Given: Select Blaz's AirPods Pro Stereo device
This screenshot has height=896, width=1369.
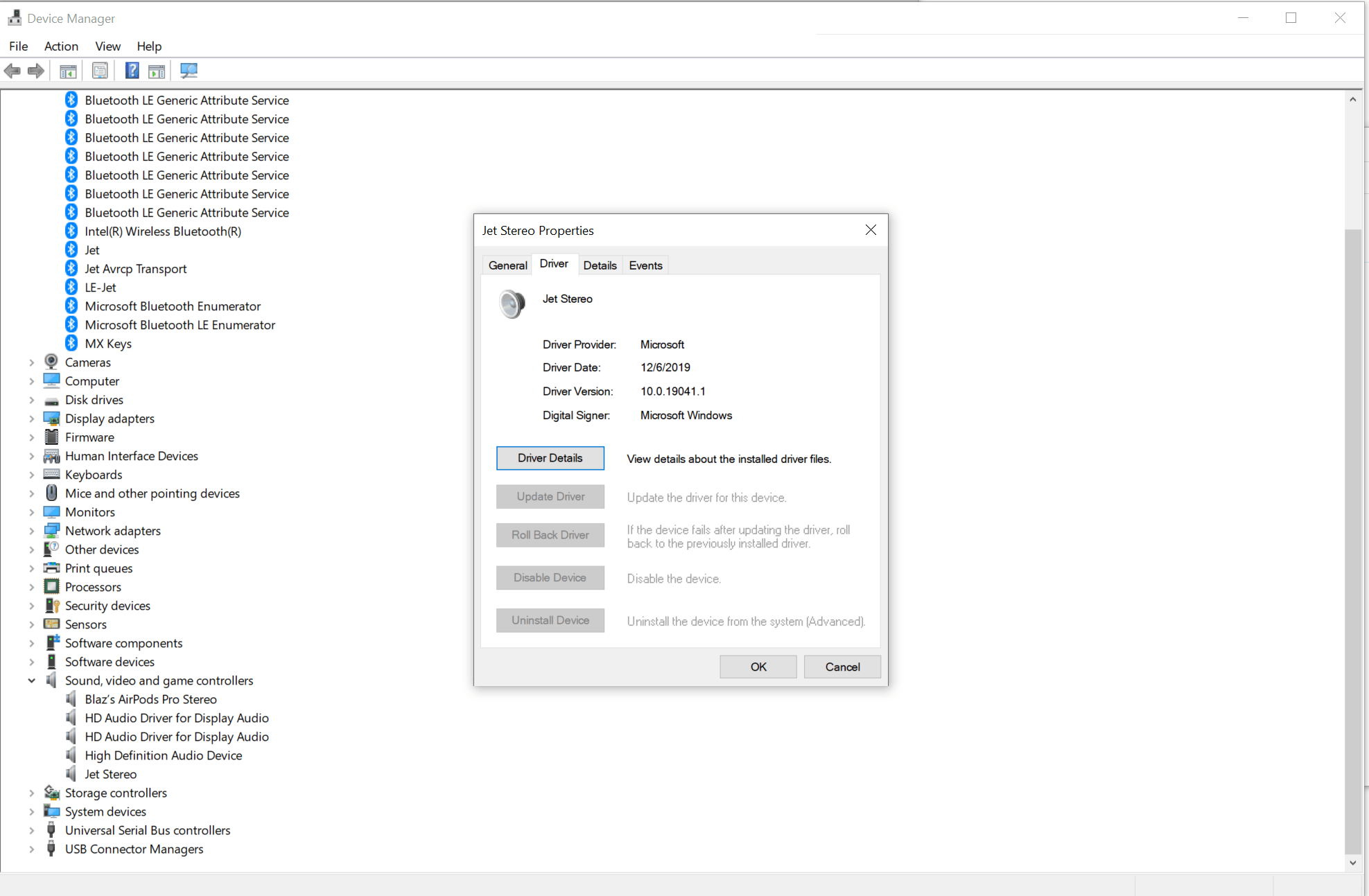Looking at the screenshot, I should 150,699.
